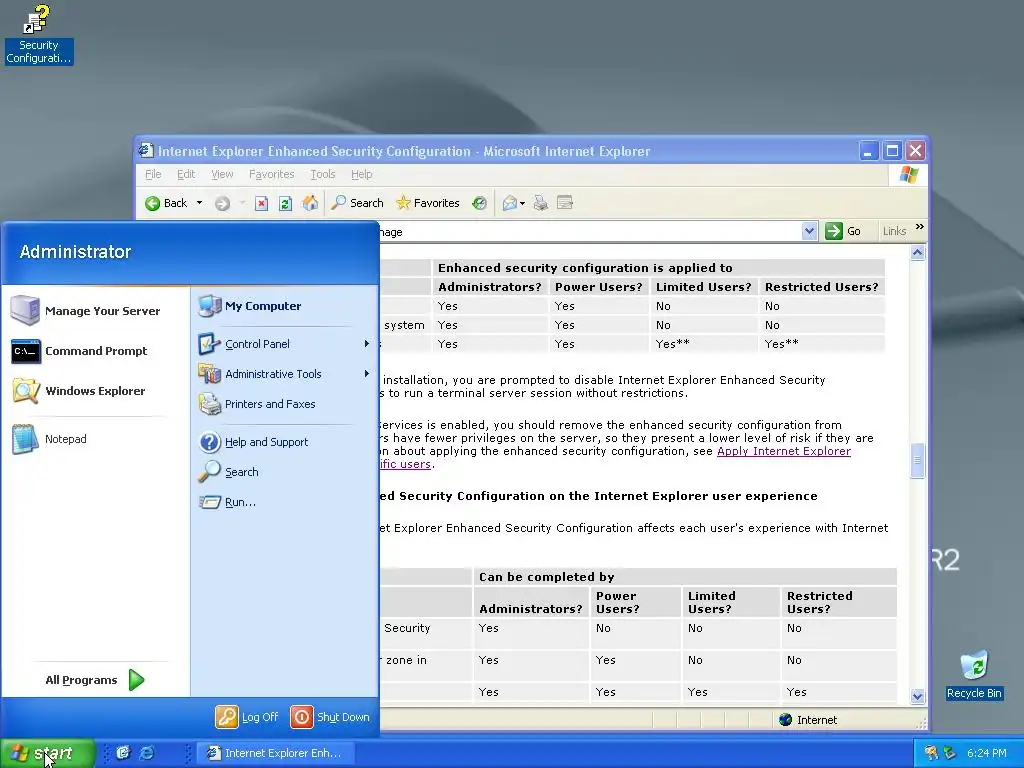The width and height of the screenshot is (1024, 768).
Task: Click the "Administrators?" header in upper table
Action: click(x=490, y=287)
